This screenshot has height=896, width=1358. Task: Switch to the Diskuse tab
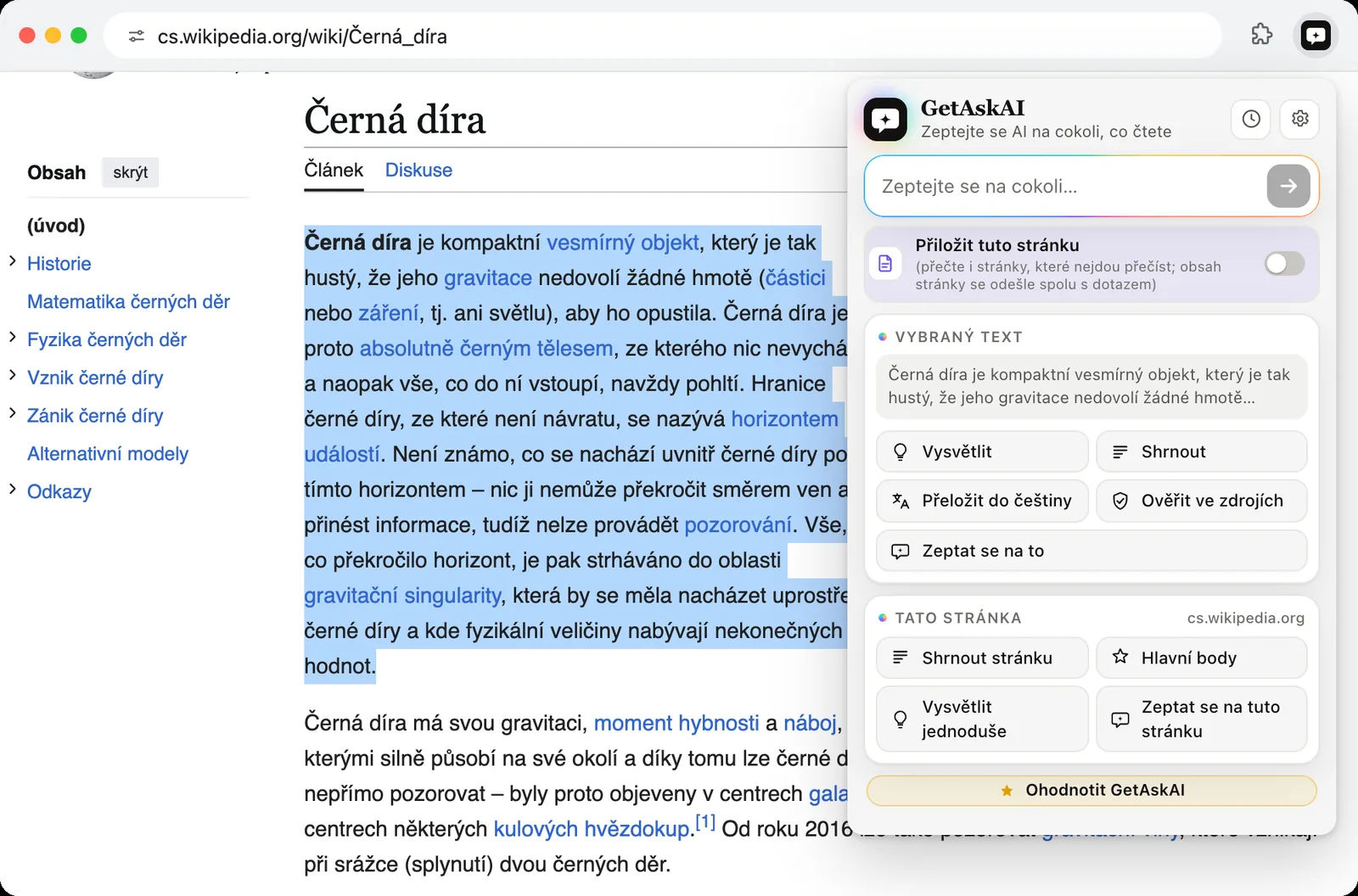point(418,170)
